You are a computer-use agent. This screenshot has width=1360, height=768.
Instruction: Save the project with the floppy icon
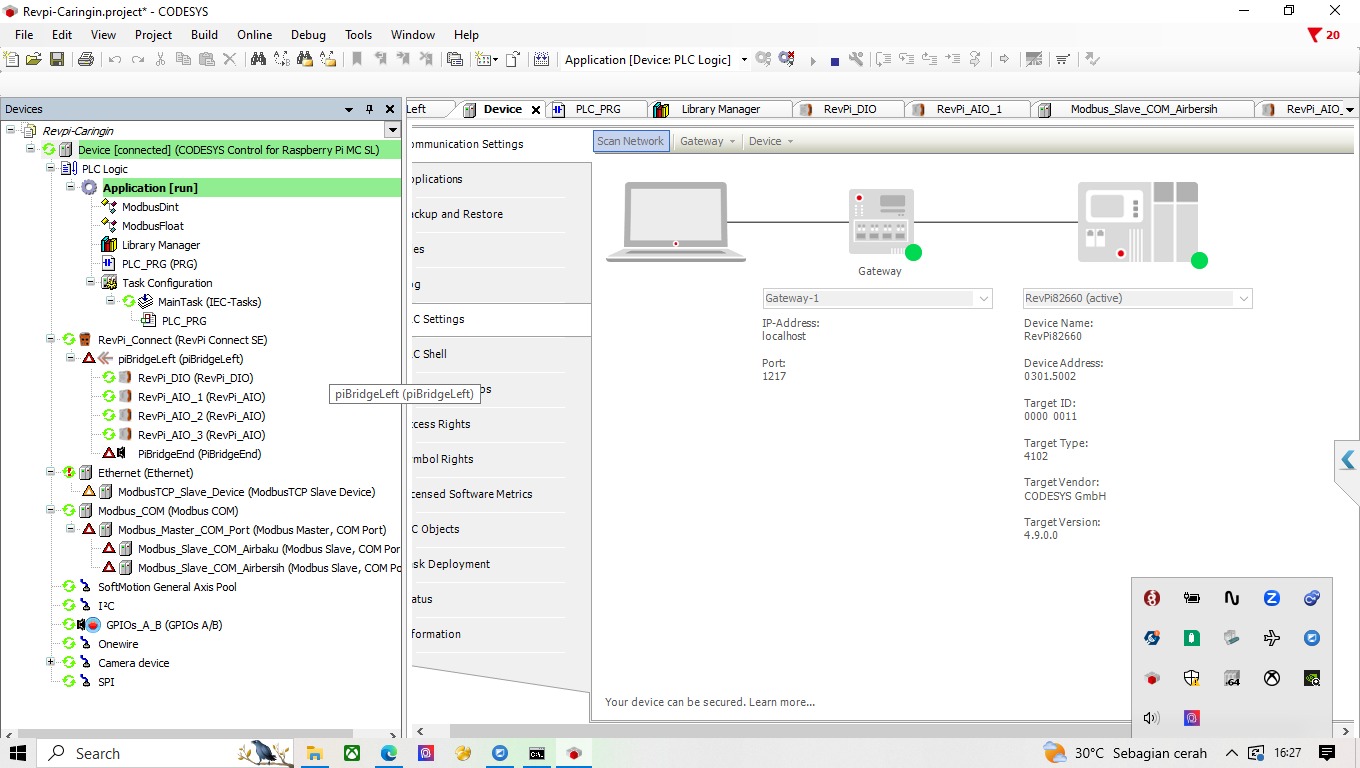point(57,60)
